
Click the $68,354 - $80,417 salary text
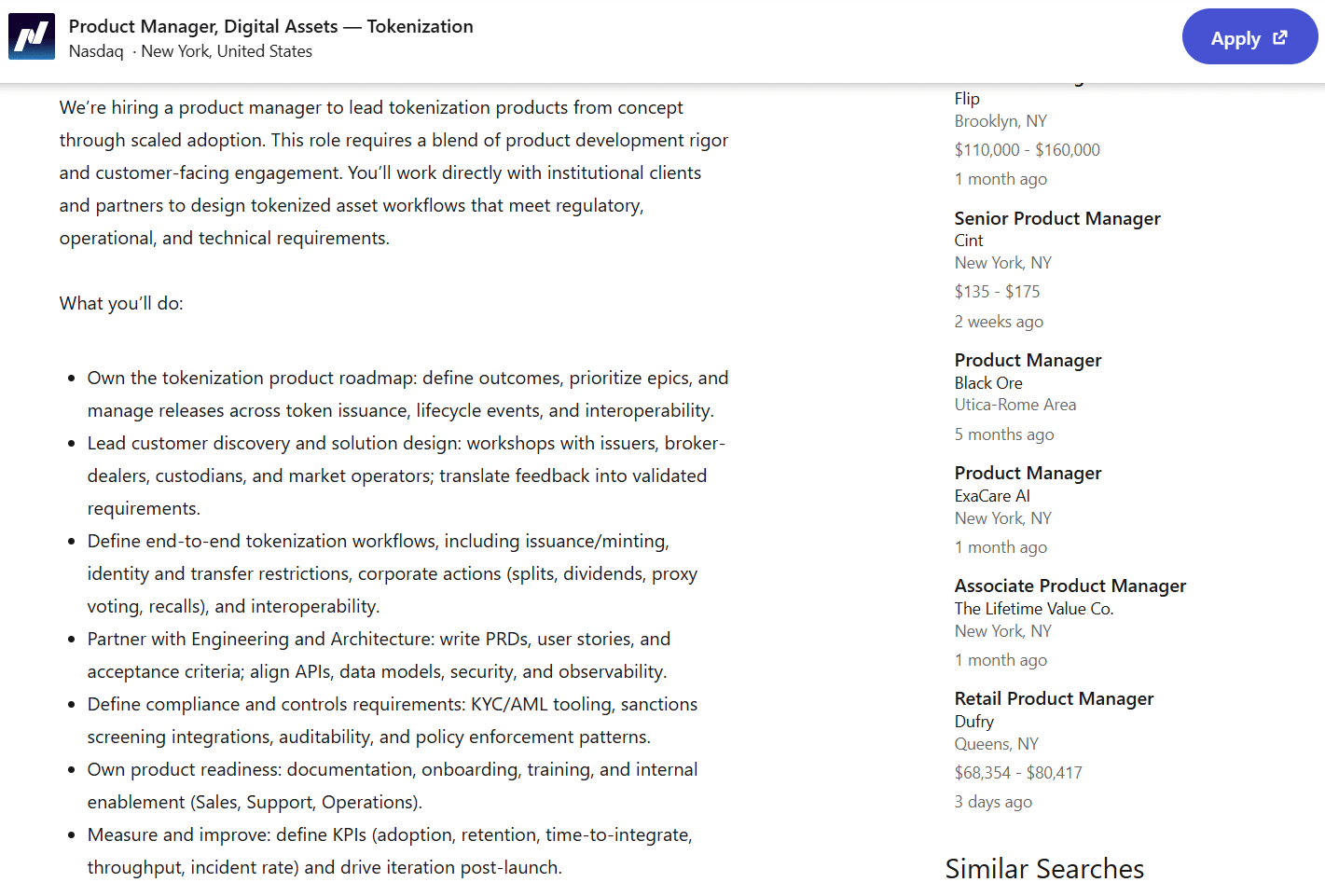pos(1018,773)
